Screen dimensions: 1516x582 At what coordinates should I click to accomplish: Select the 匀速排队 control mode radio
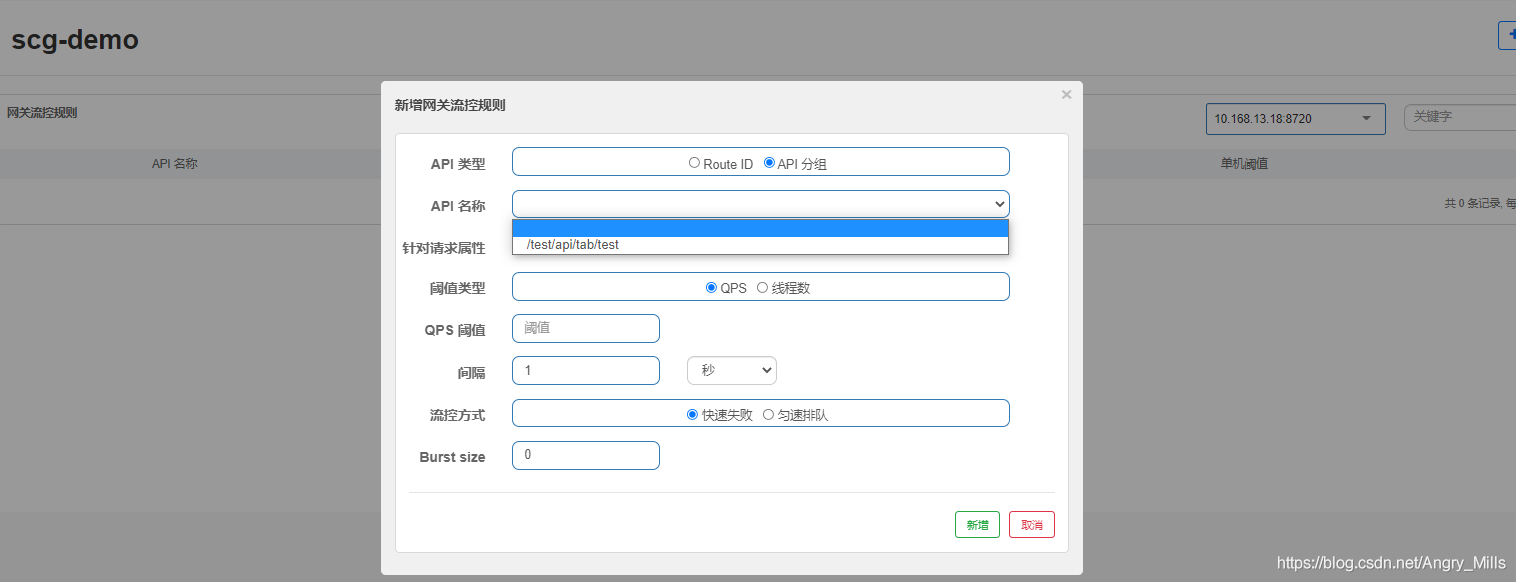(x=768, y=414)
